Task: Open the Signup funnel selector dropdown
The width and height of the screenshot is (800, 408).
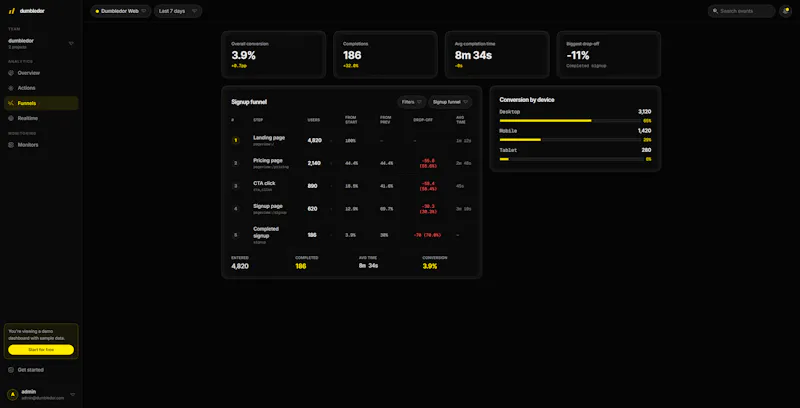Action: tap(450, 102)
